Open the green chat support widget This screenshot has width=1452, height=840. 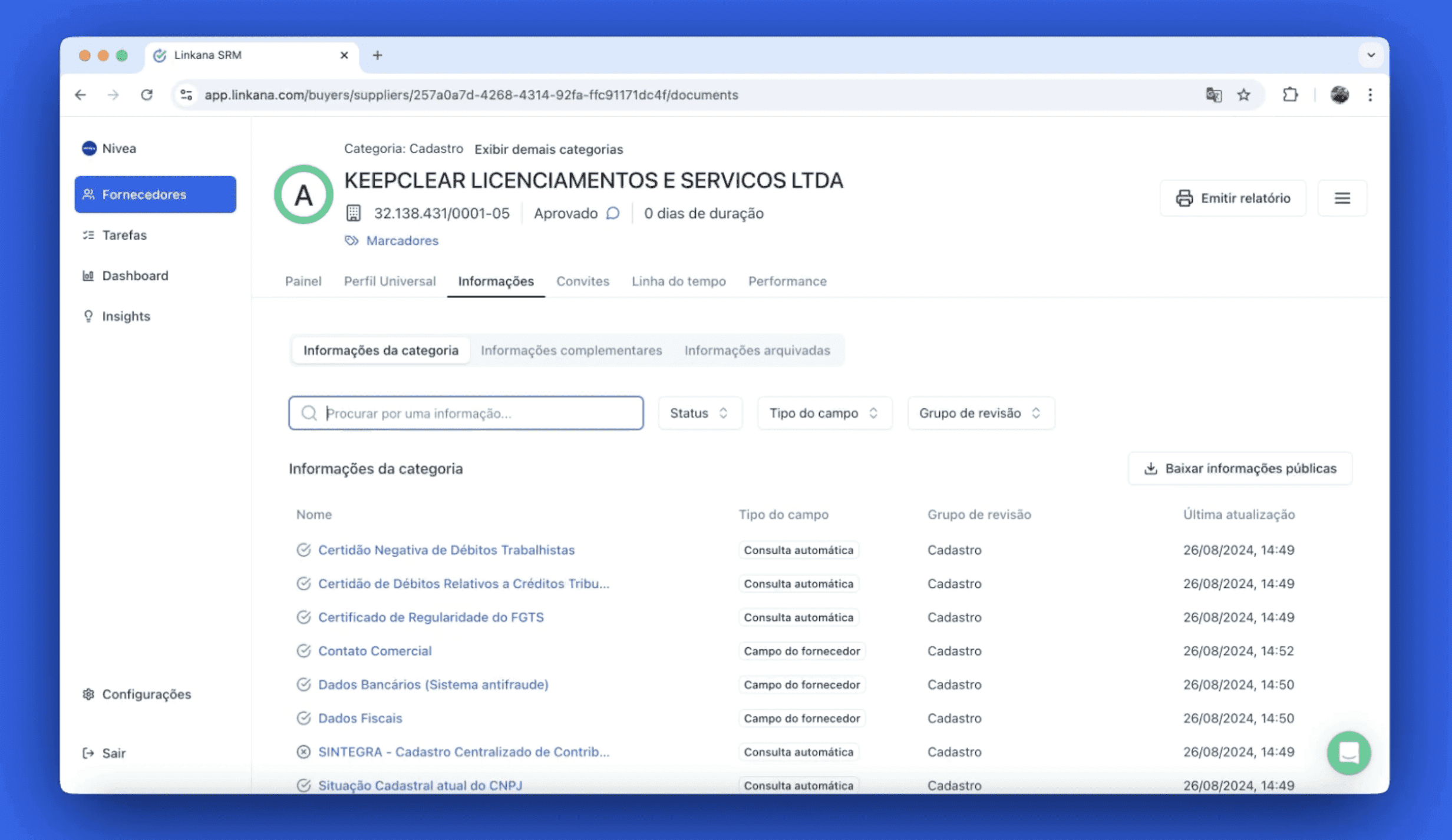(x=1348, y=753)
